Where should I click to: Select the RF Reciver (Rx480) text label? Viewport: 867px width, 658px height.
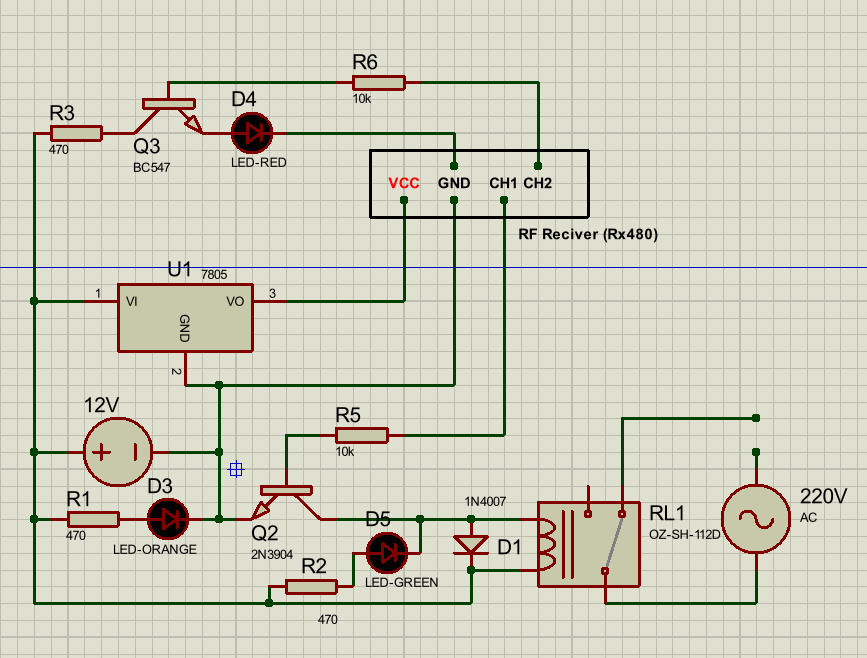[589, 235]
